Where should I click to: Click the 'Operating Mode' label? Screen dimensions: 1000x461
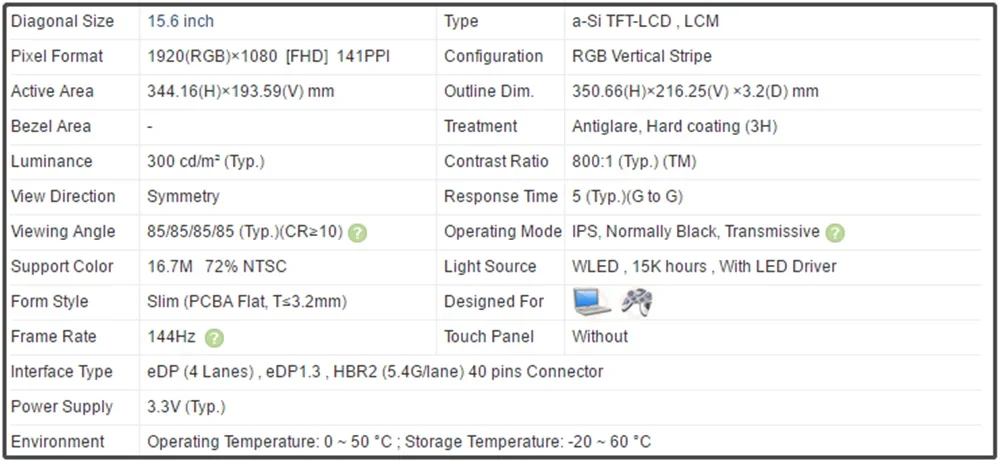pyautogui.click(x=503, y=231)
